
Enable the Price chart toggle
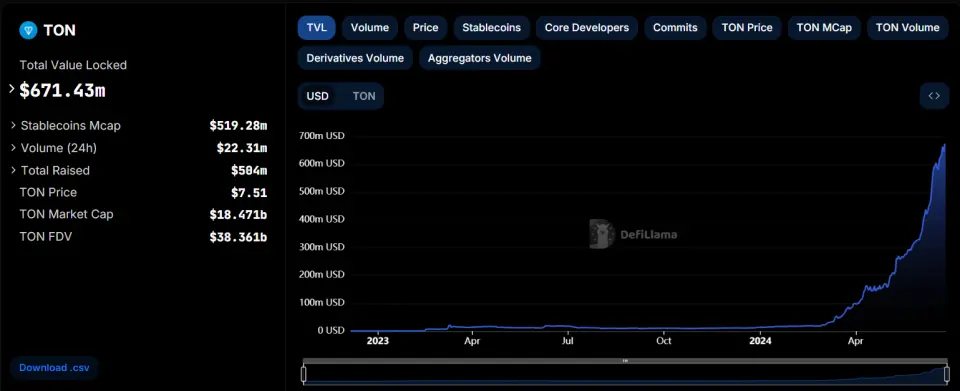point(426,28)
